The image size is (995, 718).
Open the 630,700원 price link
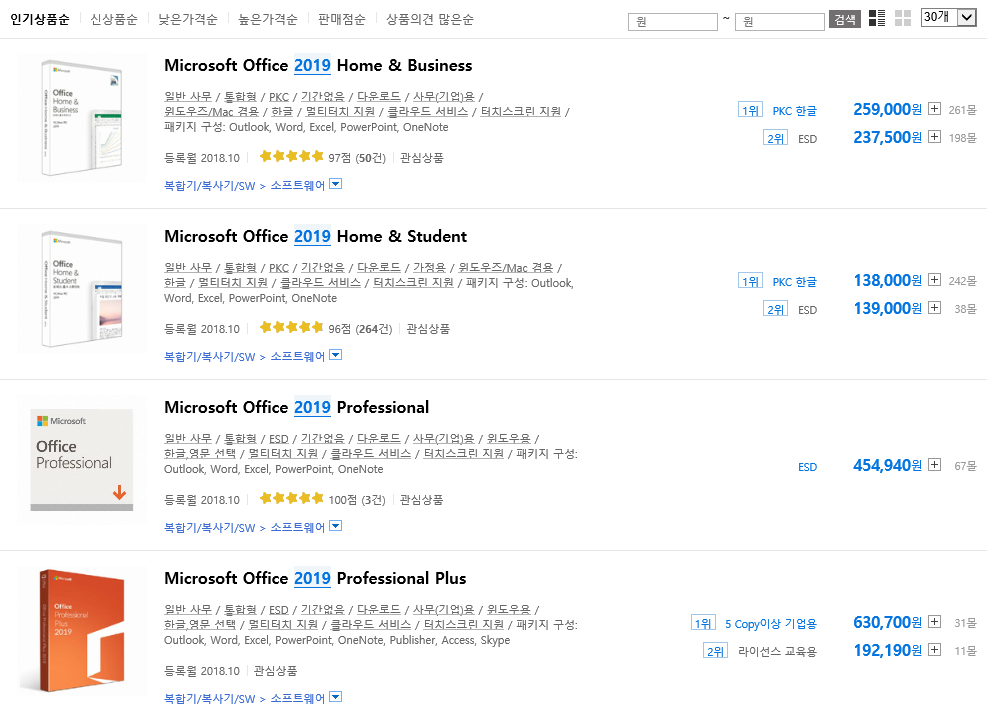[x=887, y=622]
